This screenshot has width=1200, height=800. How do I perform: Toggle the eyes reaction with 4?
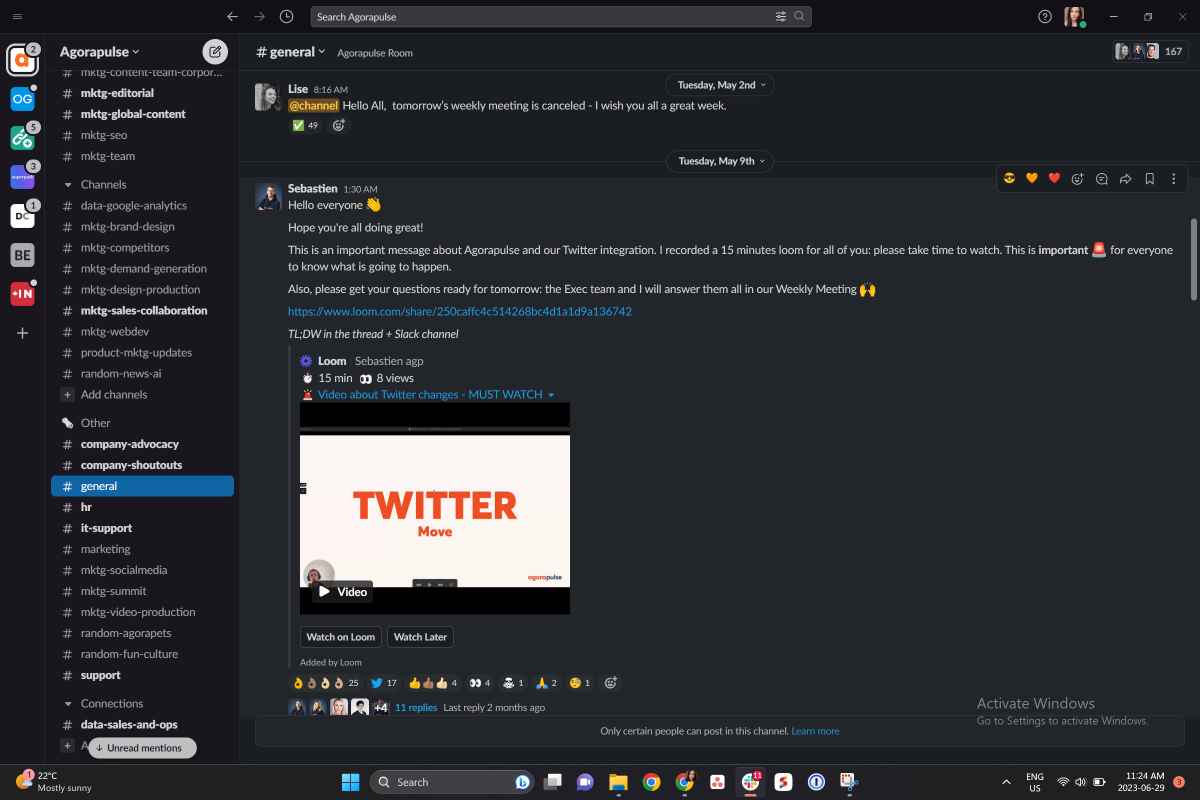coord(481,683)
